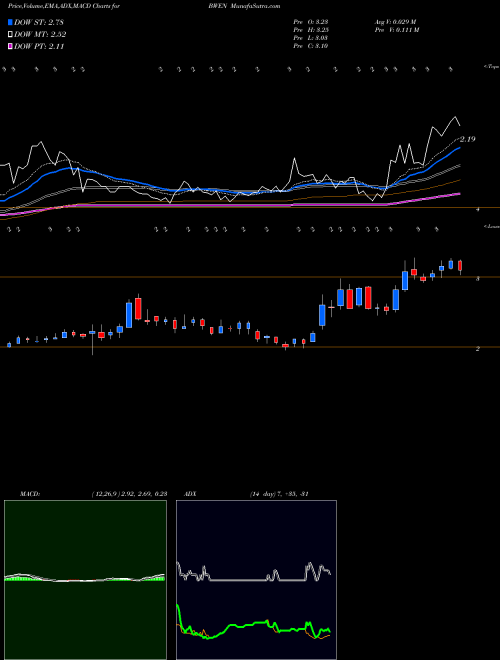
Task: Click the 'Pre V: 0.111 M' volume text
Action: 396,30
